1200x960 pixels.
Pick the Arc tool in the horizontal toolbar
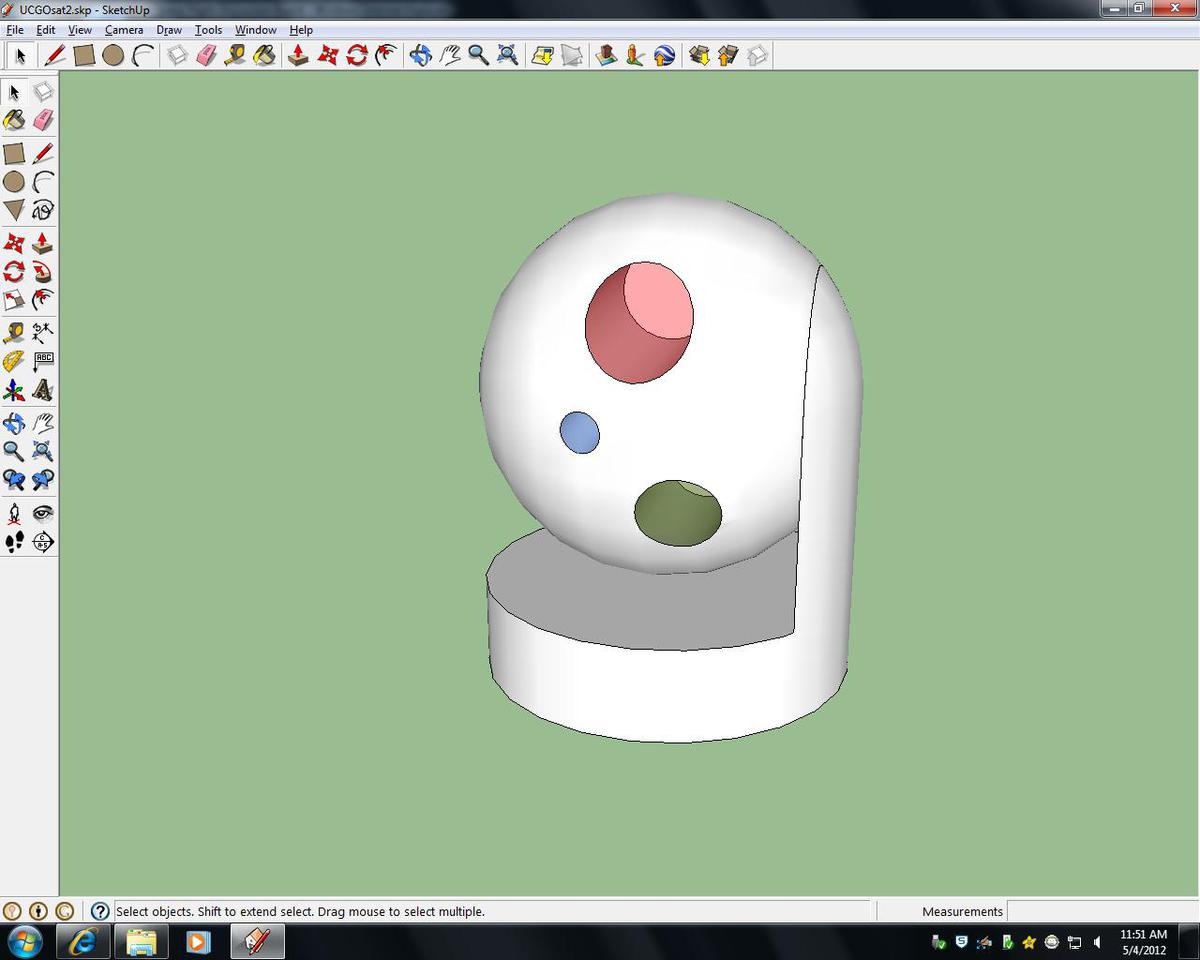click(x=143, y=55)
